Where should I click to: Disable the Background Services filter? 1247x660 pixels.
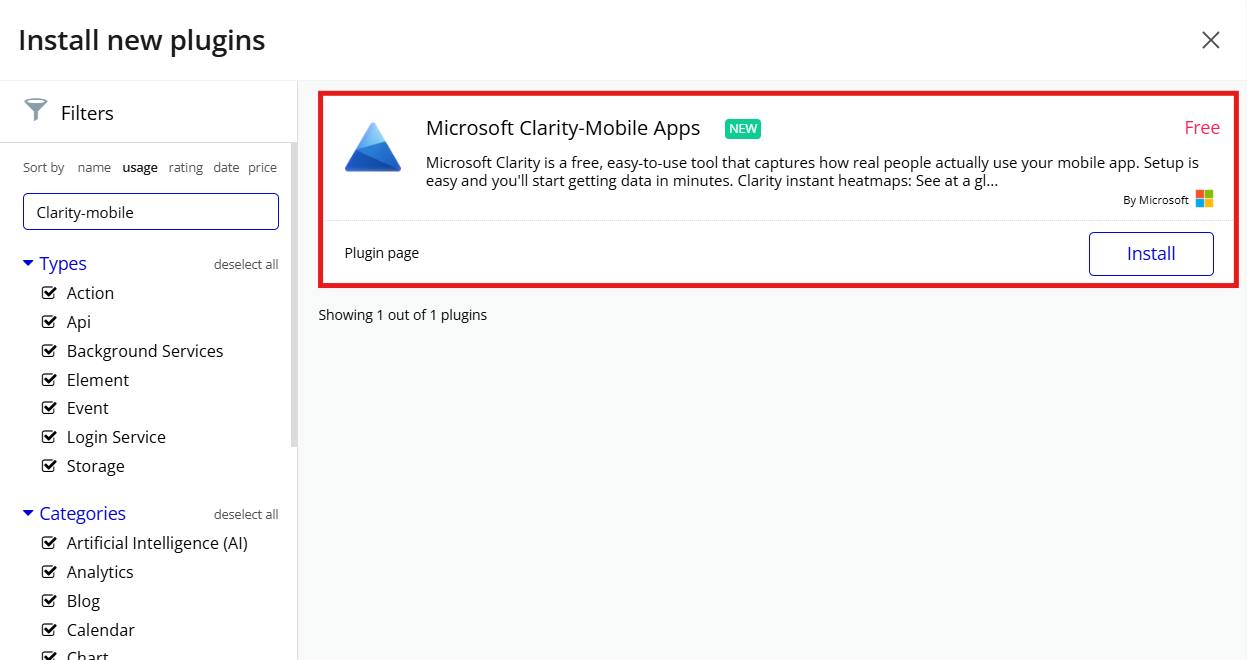[50, 350]
